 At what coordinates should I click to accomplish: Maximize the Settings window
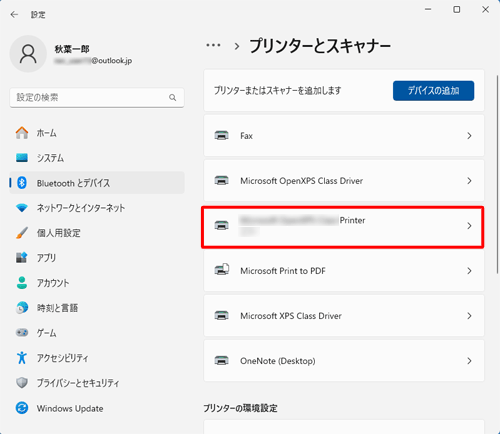pos(457,10)
